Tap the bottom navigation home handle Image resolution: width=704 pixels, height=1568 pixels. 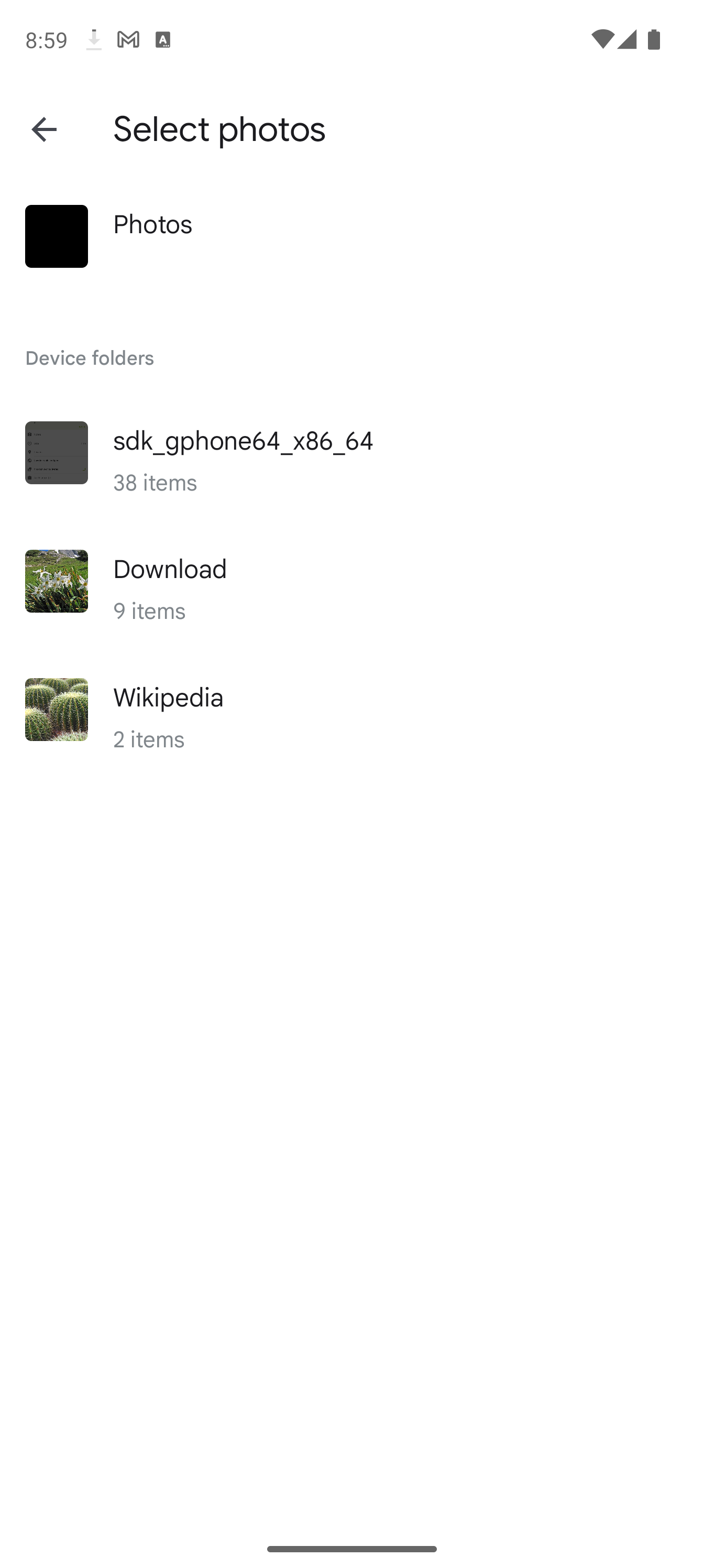click(351, 1549)
